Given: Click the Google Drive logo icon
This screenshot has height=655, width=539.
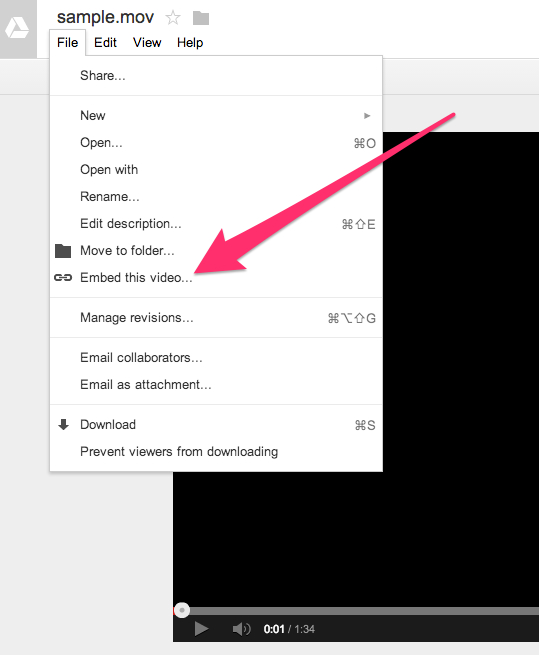Looking at the screenshot, I should pyautogui.click(x=17, y=28).
